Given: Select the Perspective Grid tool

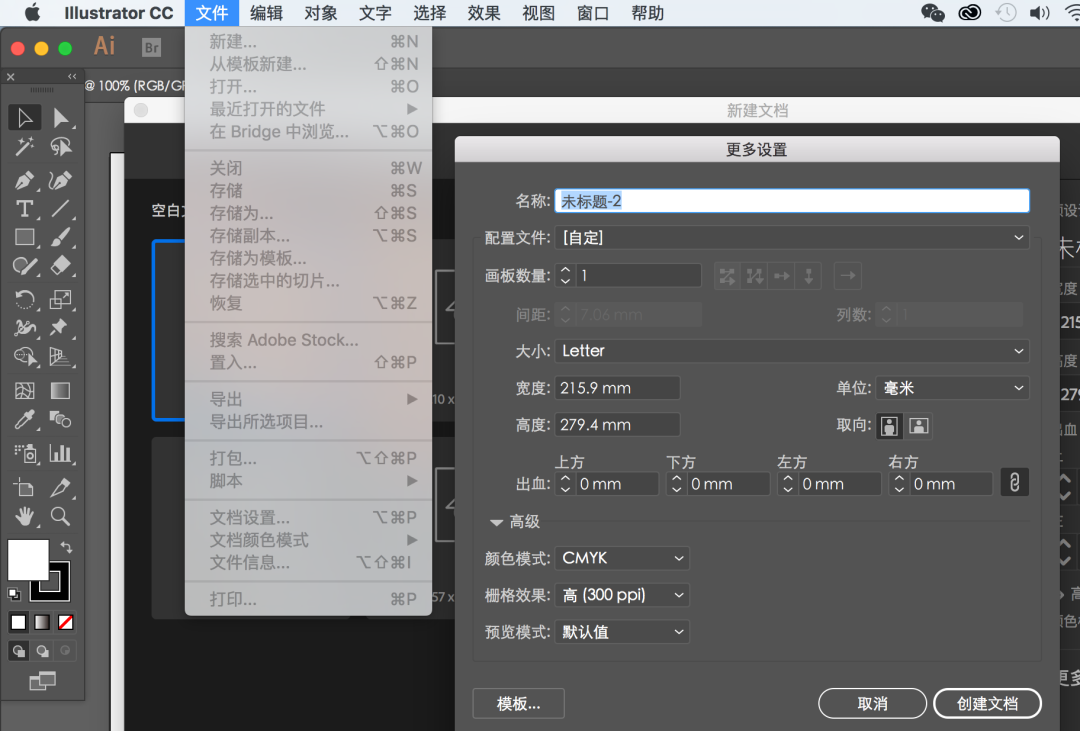Looking at the screenshot, I should [x=61, y=356].
